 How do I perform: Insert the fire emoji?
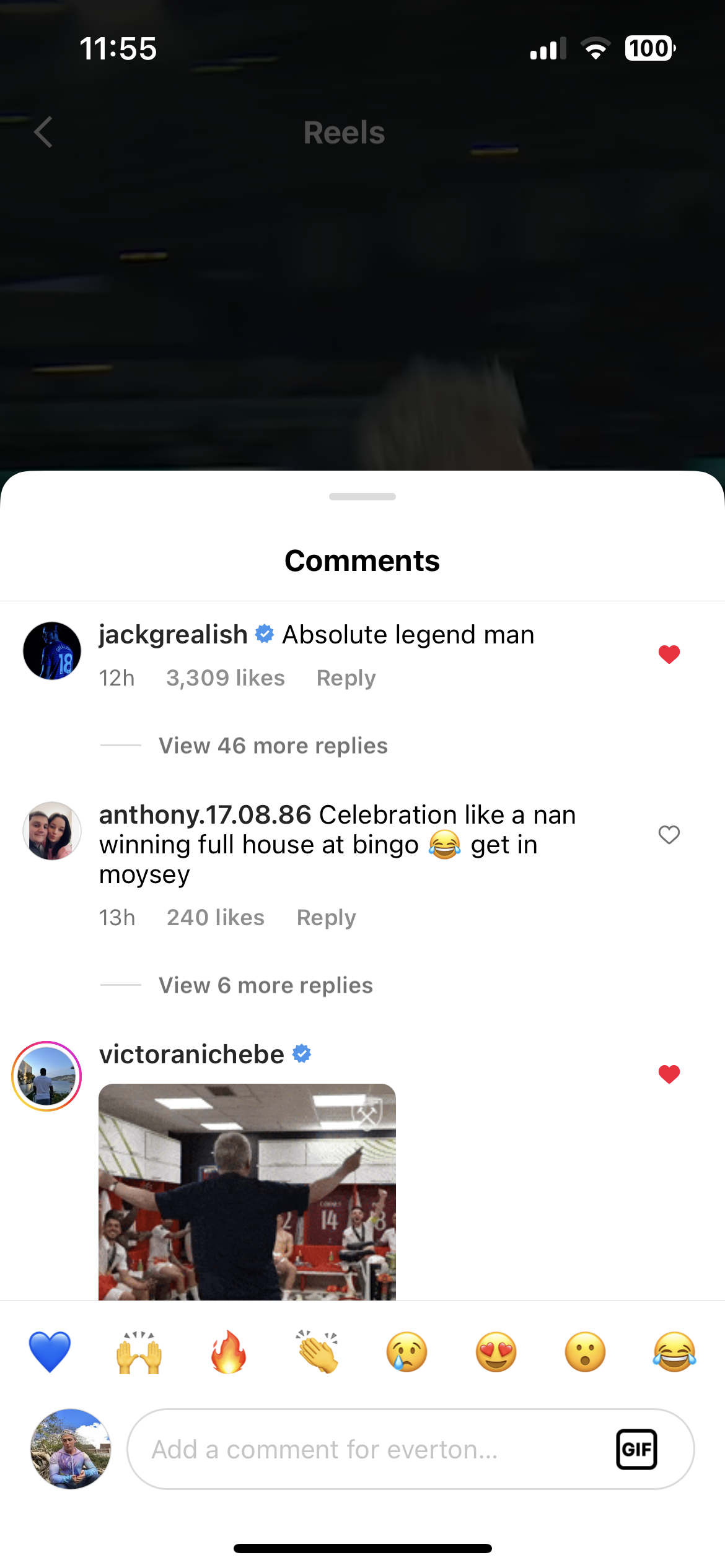click(229, 1351)
